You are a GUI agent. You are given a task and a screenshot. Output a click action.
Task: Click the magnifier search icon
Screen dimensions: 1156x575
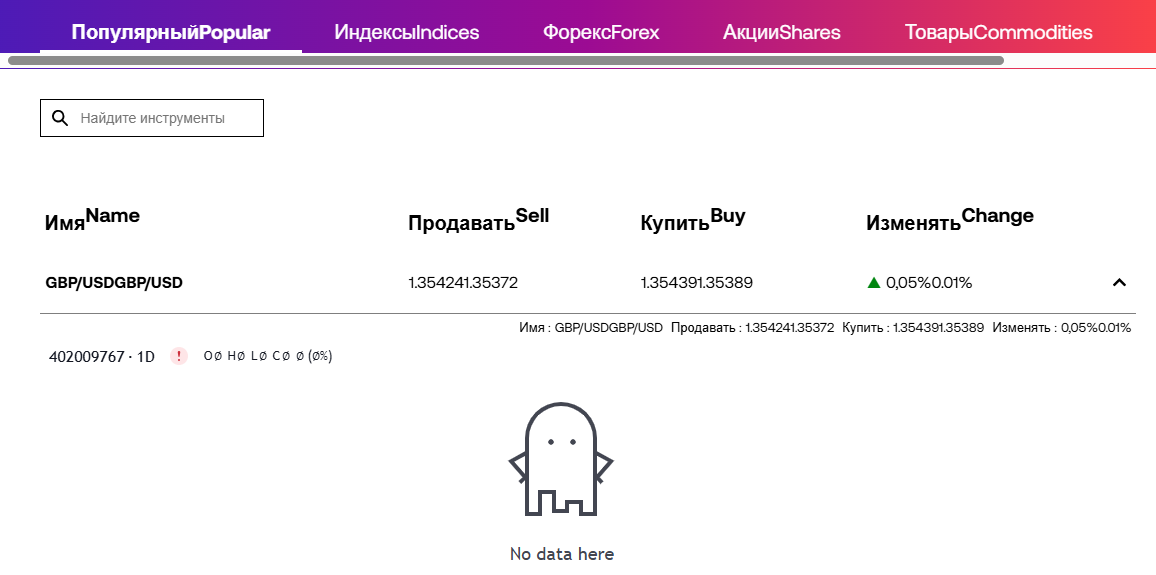click(60, 118)
